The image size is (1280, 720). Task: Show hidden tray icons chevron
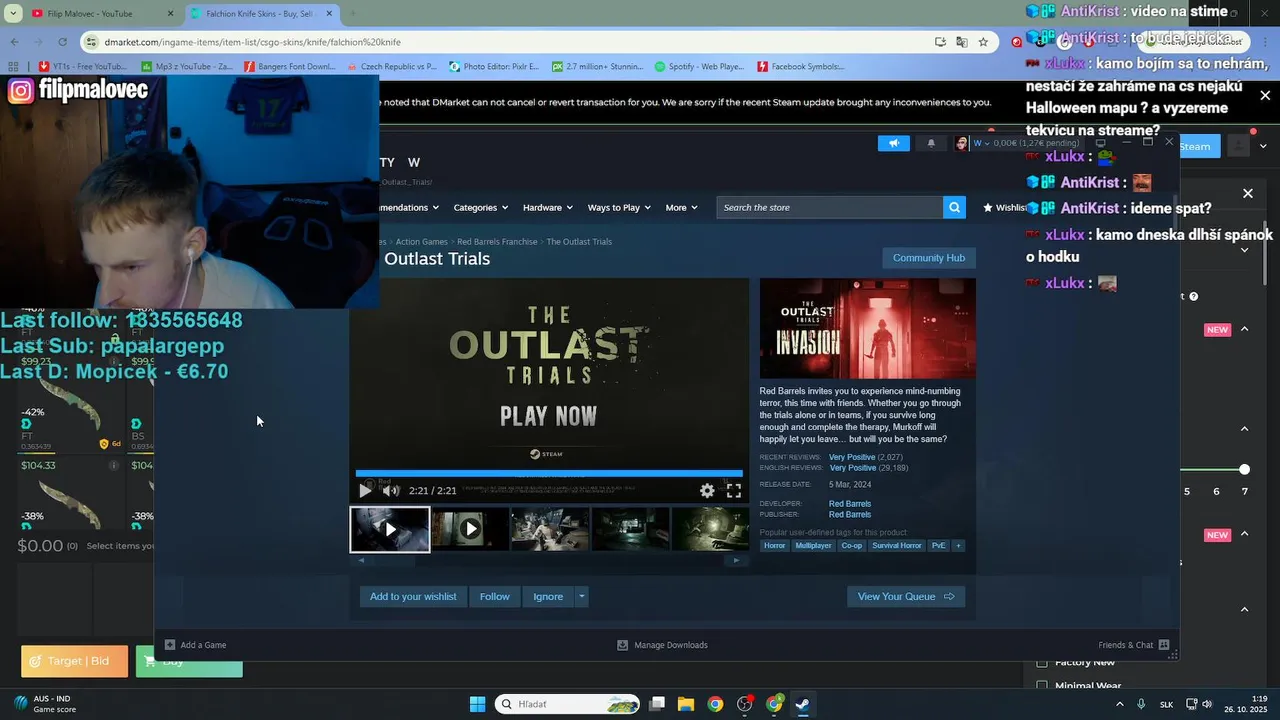coord(1118,704)
